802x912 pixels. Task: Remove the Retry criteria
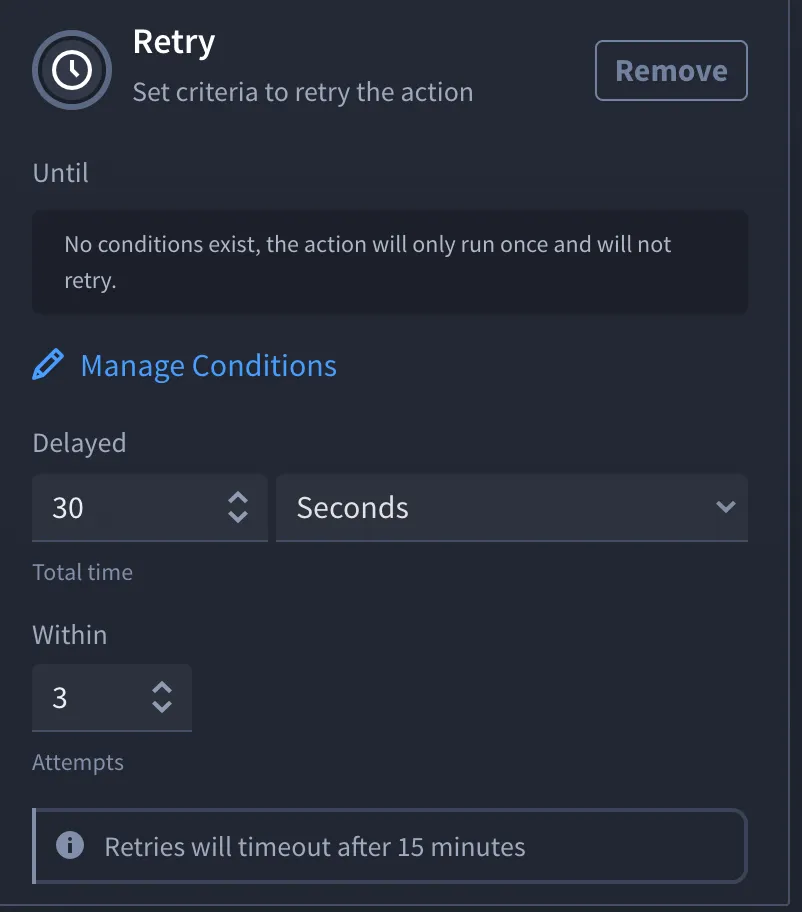tap(671, 70)
